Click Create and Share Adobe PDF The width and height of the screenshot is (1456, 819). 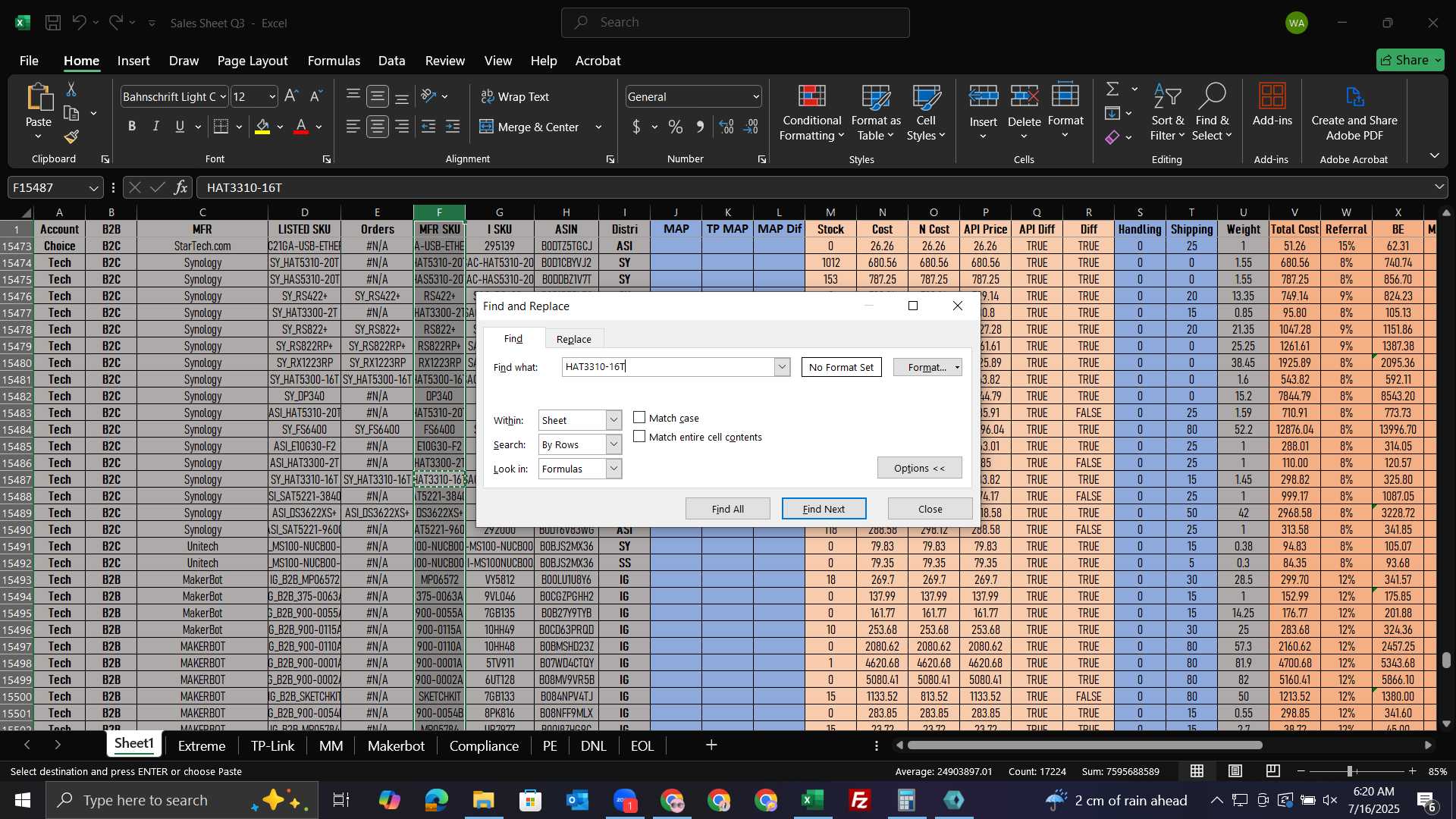coord(1354,112)
